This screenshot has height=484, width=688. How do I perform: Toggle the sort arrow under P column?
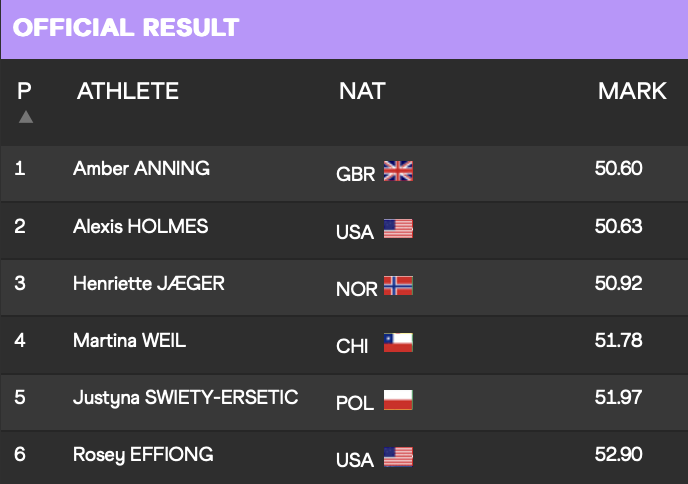(26, 117)
